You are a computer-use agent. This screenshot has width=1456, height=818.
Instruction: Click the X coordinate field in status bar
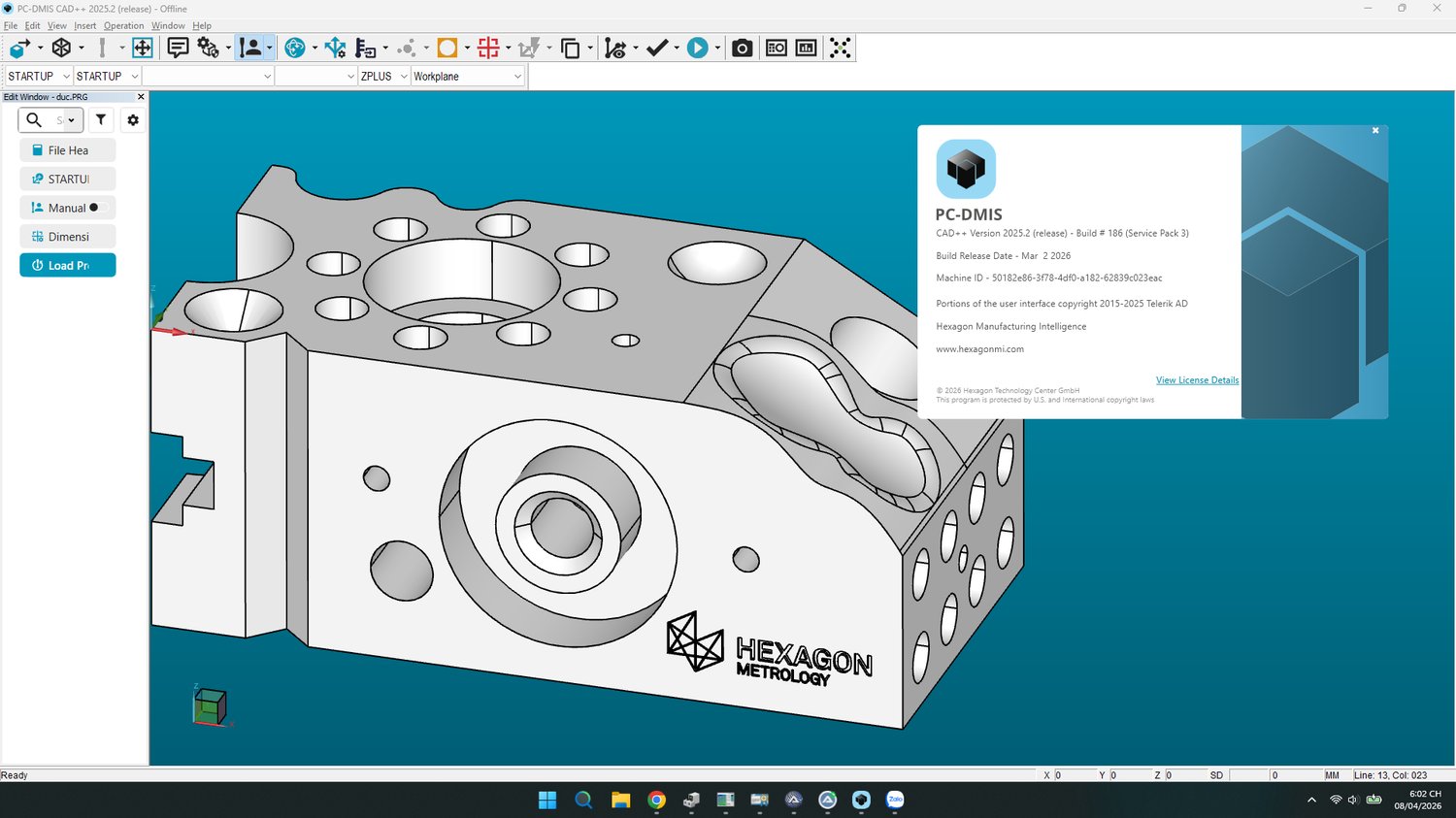click(x=1074, y=775)
